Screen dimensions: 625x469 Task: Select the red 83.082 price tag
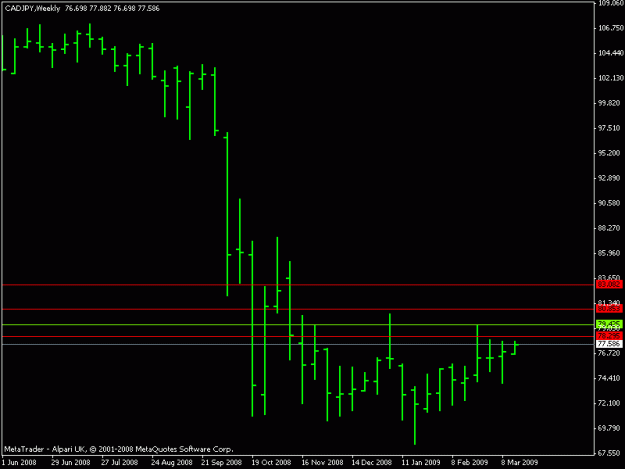[x=609, y=285]
